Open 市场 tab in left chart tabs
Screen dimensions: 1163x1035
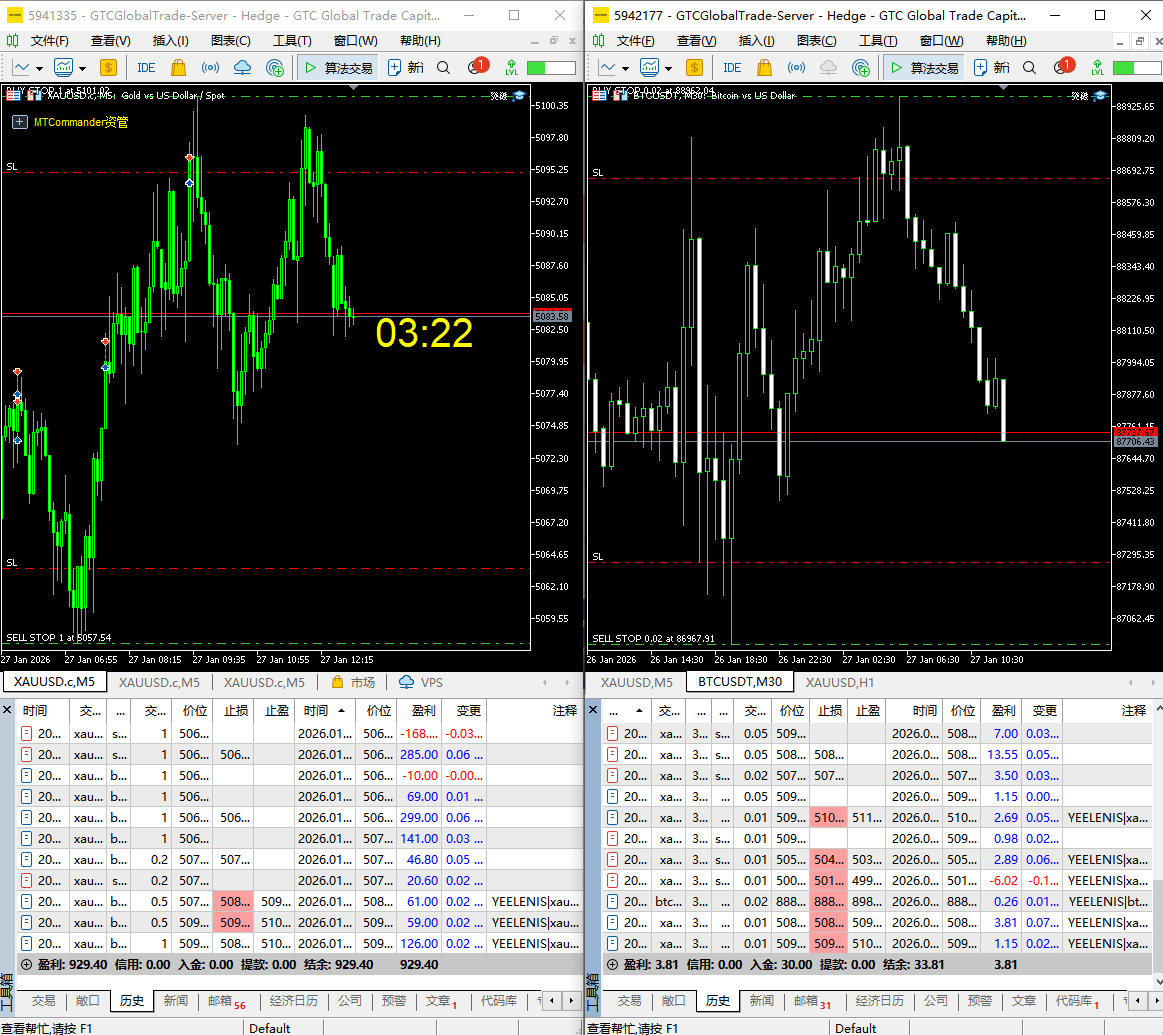(354, 682)
